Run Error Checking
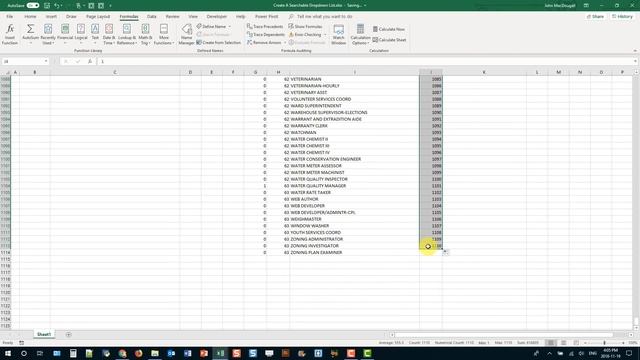This screenshot has height=360, width=640. 305,34
